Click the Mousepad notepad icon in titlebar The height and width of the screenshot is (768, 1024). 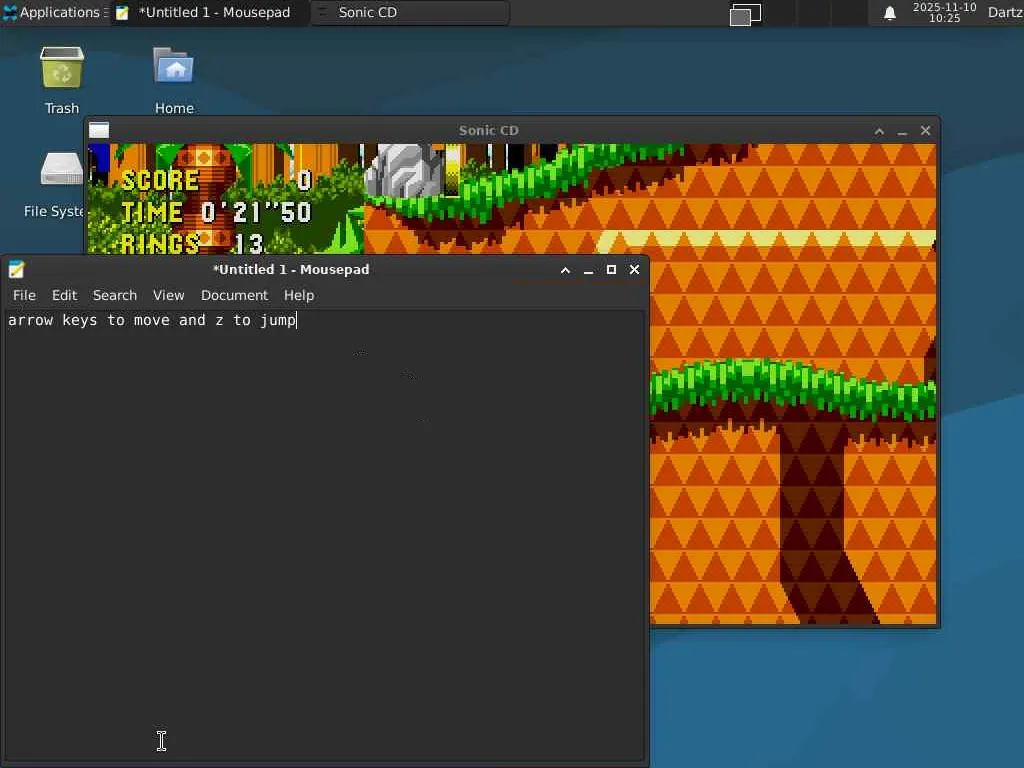tap(16, 269)
